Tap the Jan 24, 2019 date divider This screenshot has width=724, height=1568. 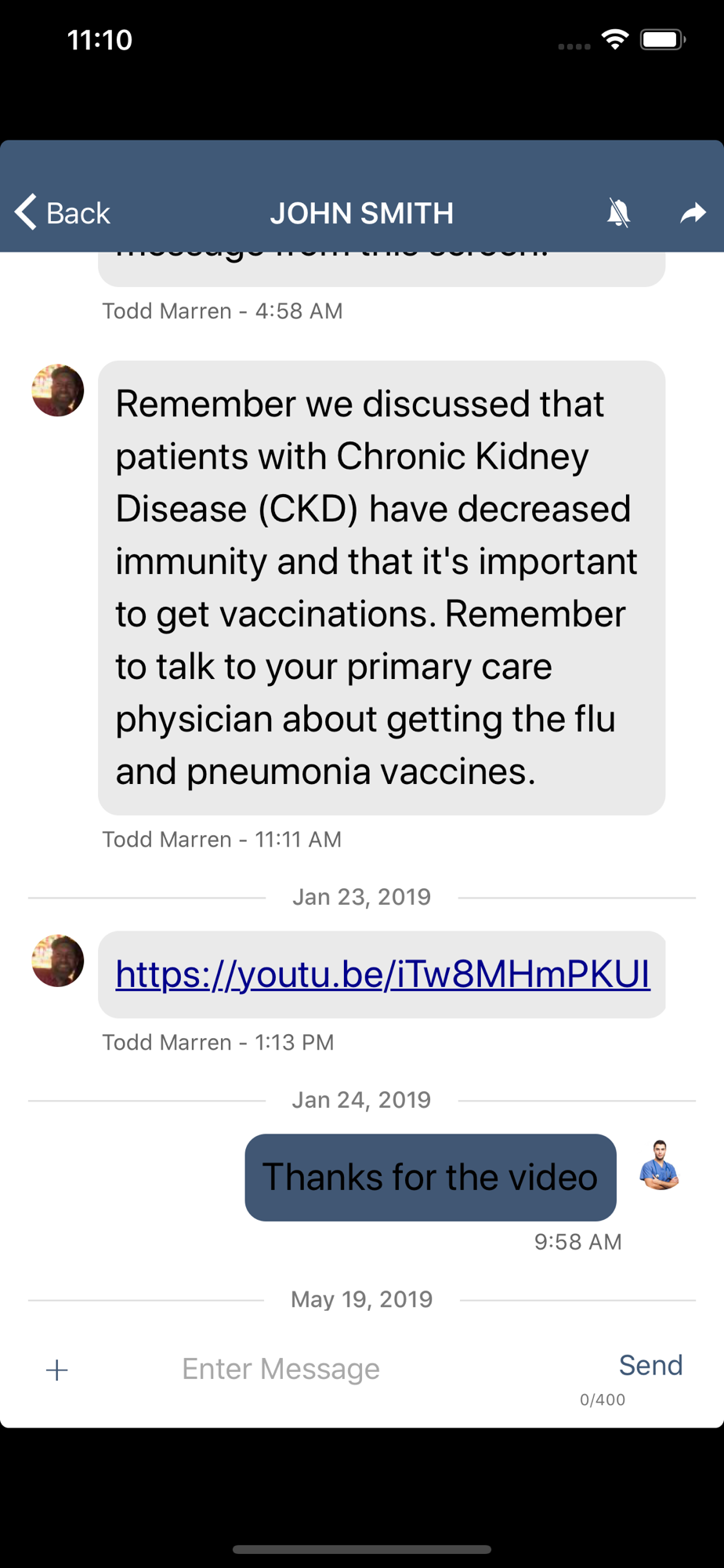(361, 1100)
